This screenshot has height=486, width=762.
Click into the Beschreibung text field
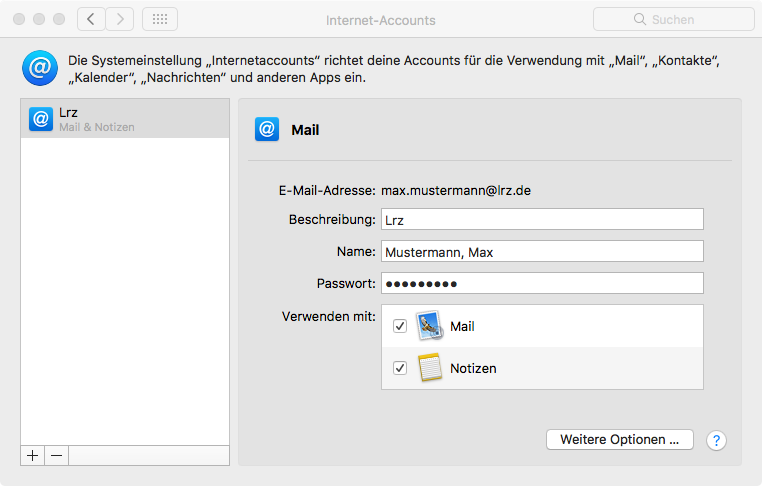coord(542,219)
